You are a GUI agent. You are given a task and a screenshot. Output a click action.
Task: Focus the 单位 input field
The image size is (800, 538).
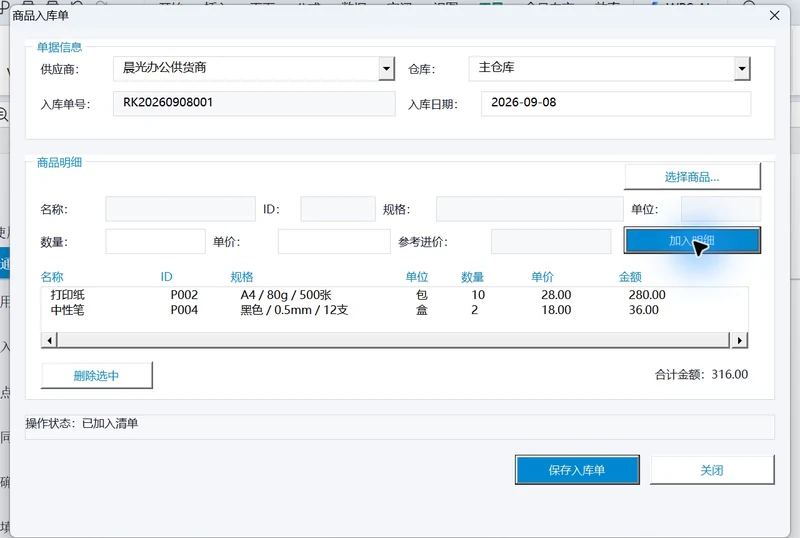(x=720, y=209)
